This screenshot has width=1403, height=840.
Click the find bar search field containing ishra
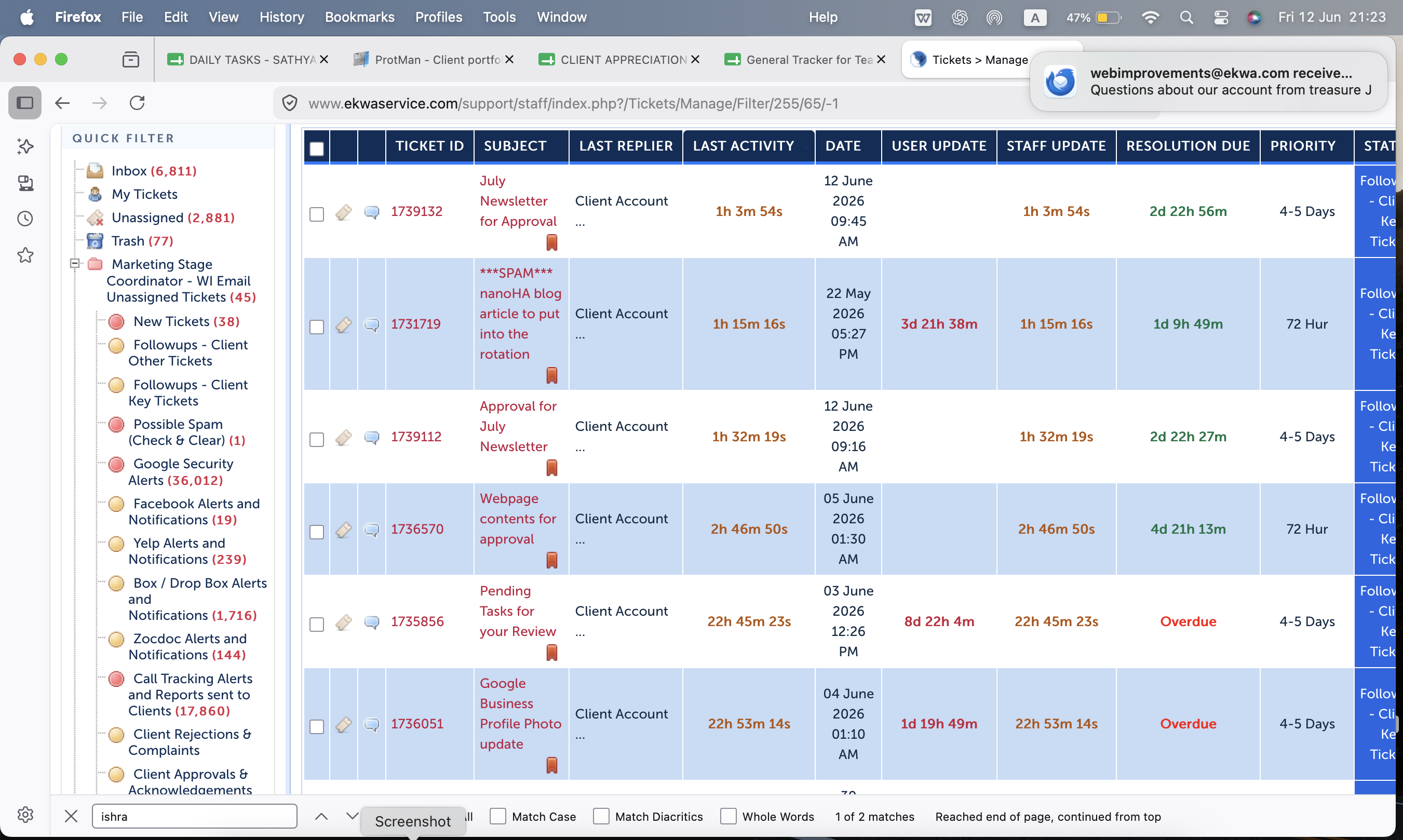click(194, 816)
